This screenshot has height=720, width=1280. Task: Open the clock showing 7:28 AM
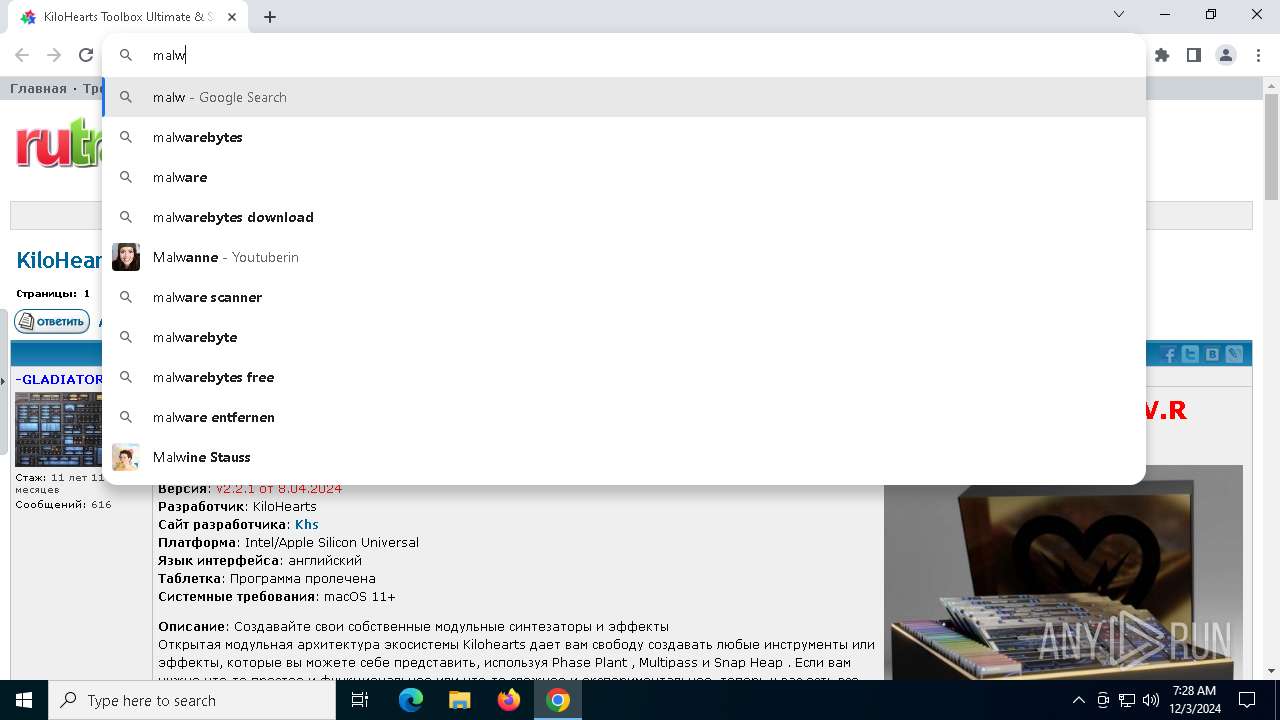pos(1194,700)
